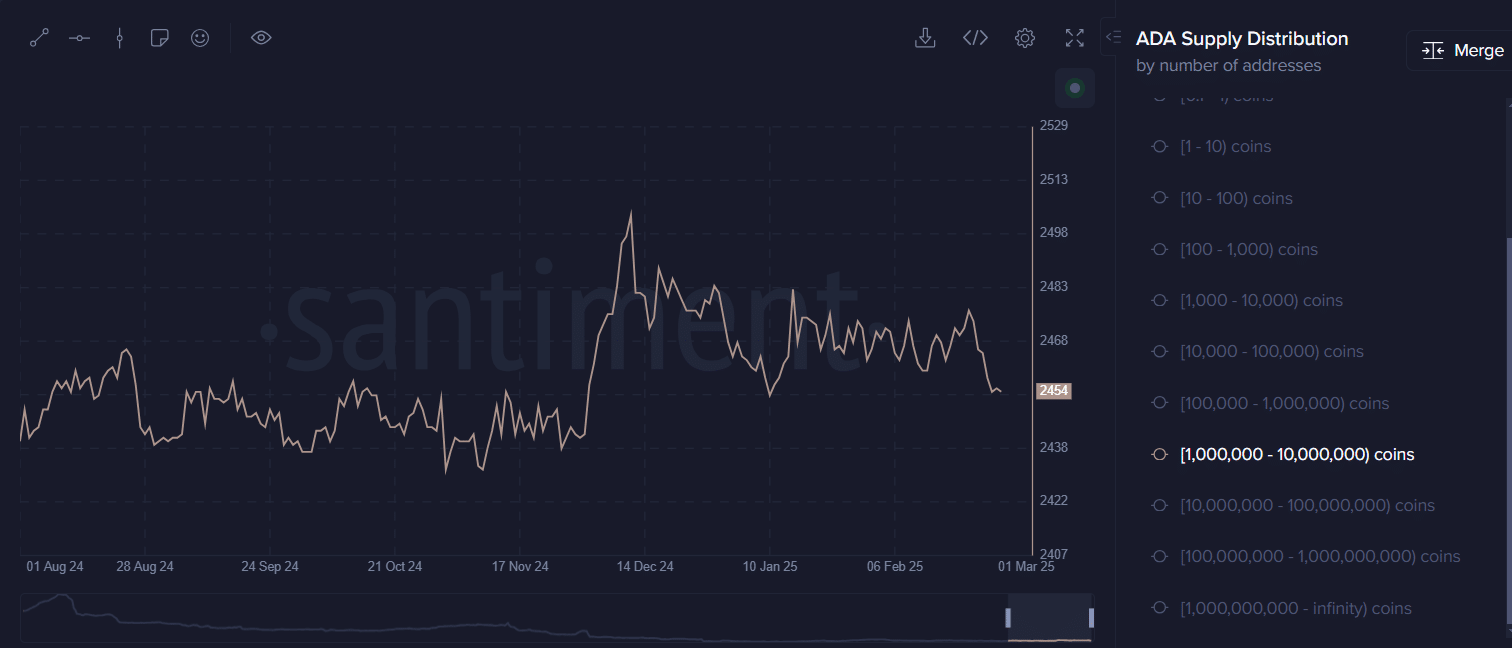Click the ADA Supply Distribution title
The width and height of the screenshot is (1512, 648).
[x=1242, y=39]
